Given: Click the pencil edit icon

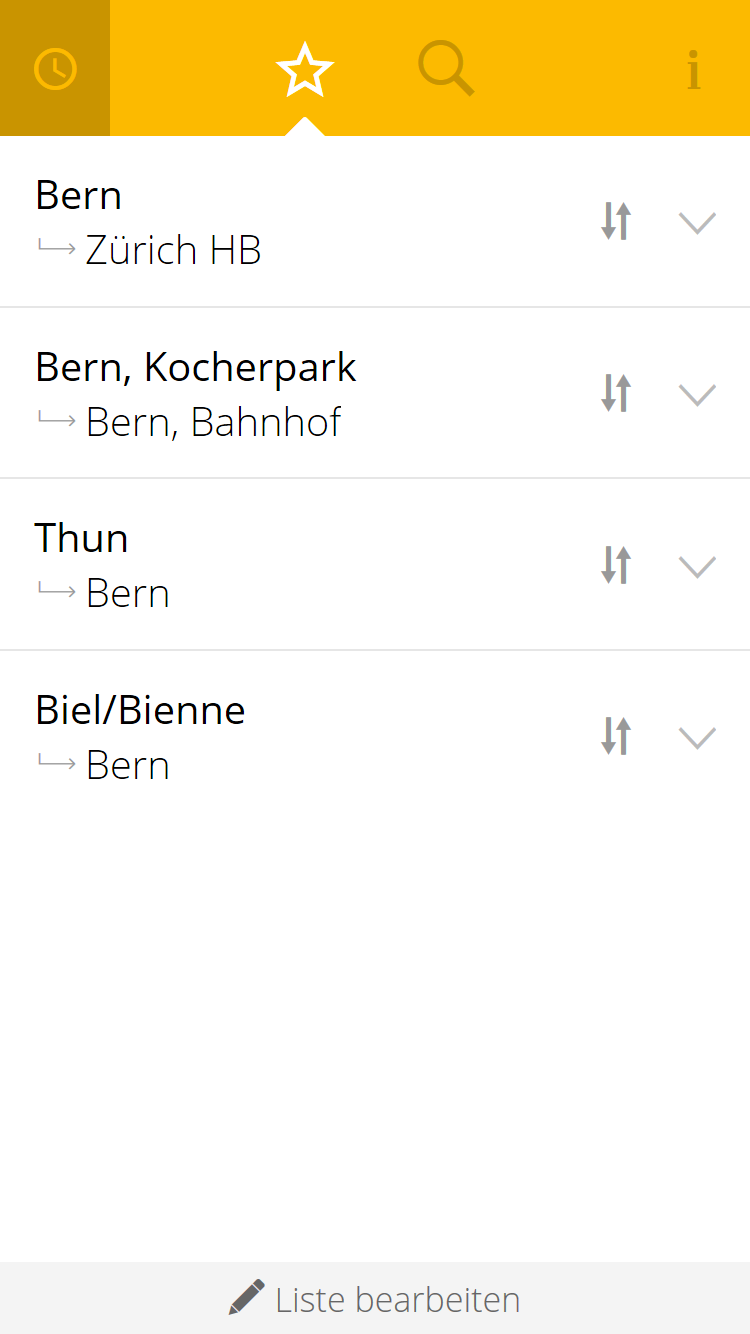Looking at the screenshot, I should pyautogui.click(x=247, y=1297).
